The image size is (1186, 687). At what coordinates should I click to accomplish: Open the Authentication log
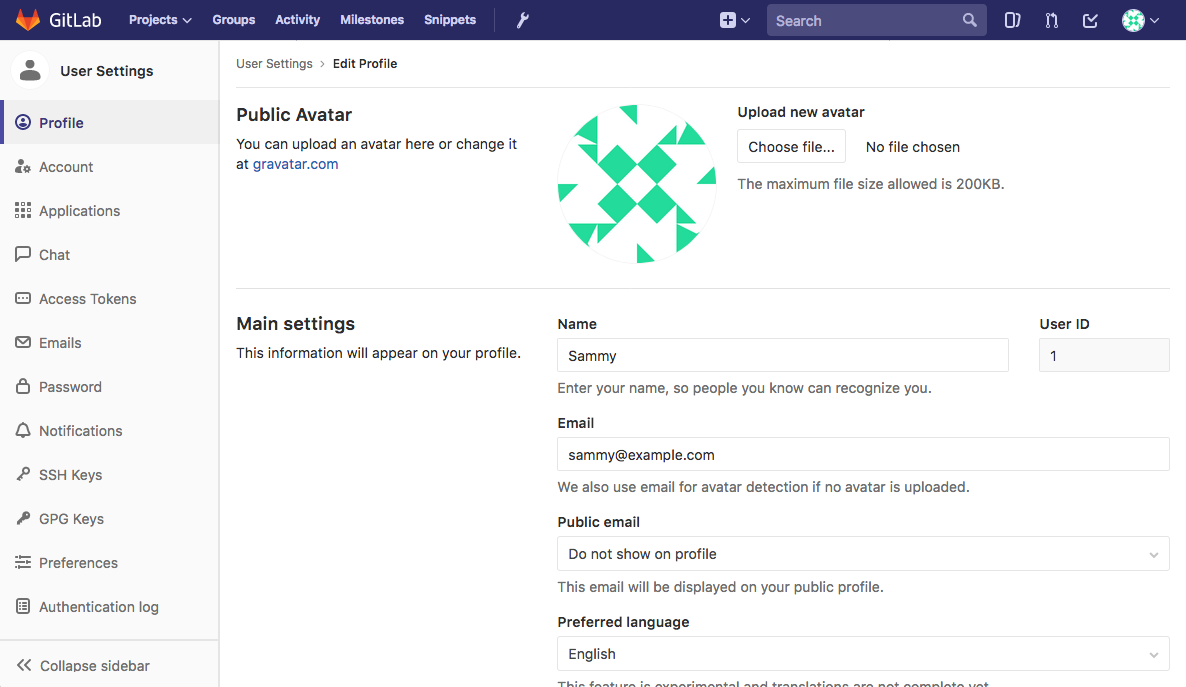pyautogui.click(x=97, y=606)
